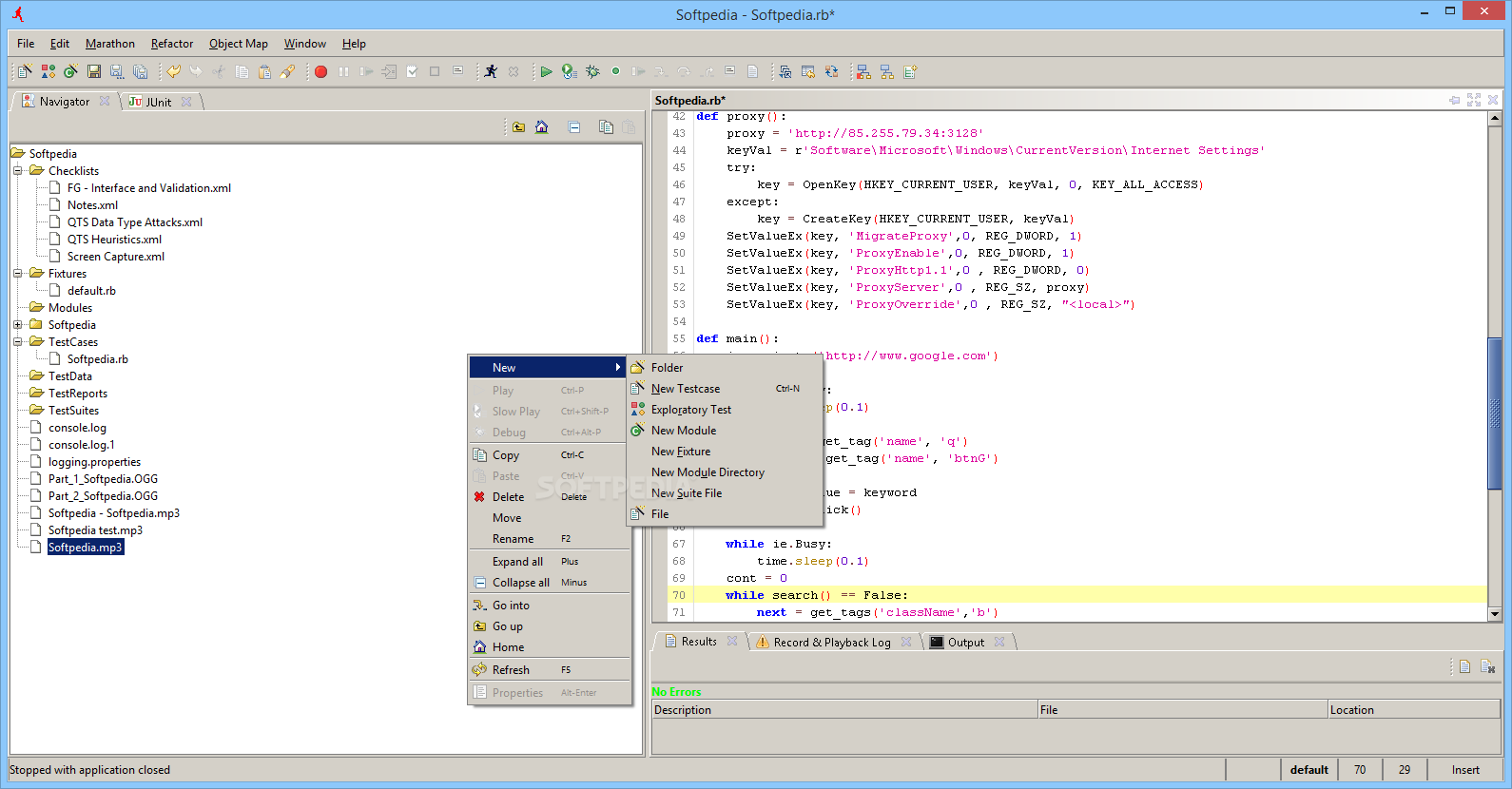
Task: Click the Copy icon in Navigator toolbar
Action: 606,126
